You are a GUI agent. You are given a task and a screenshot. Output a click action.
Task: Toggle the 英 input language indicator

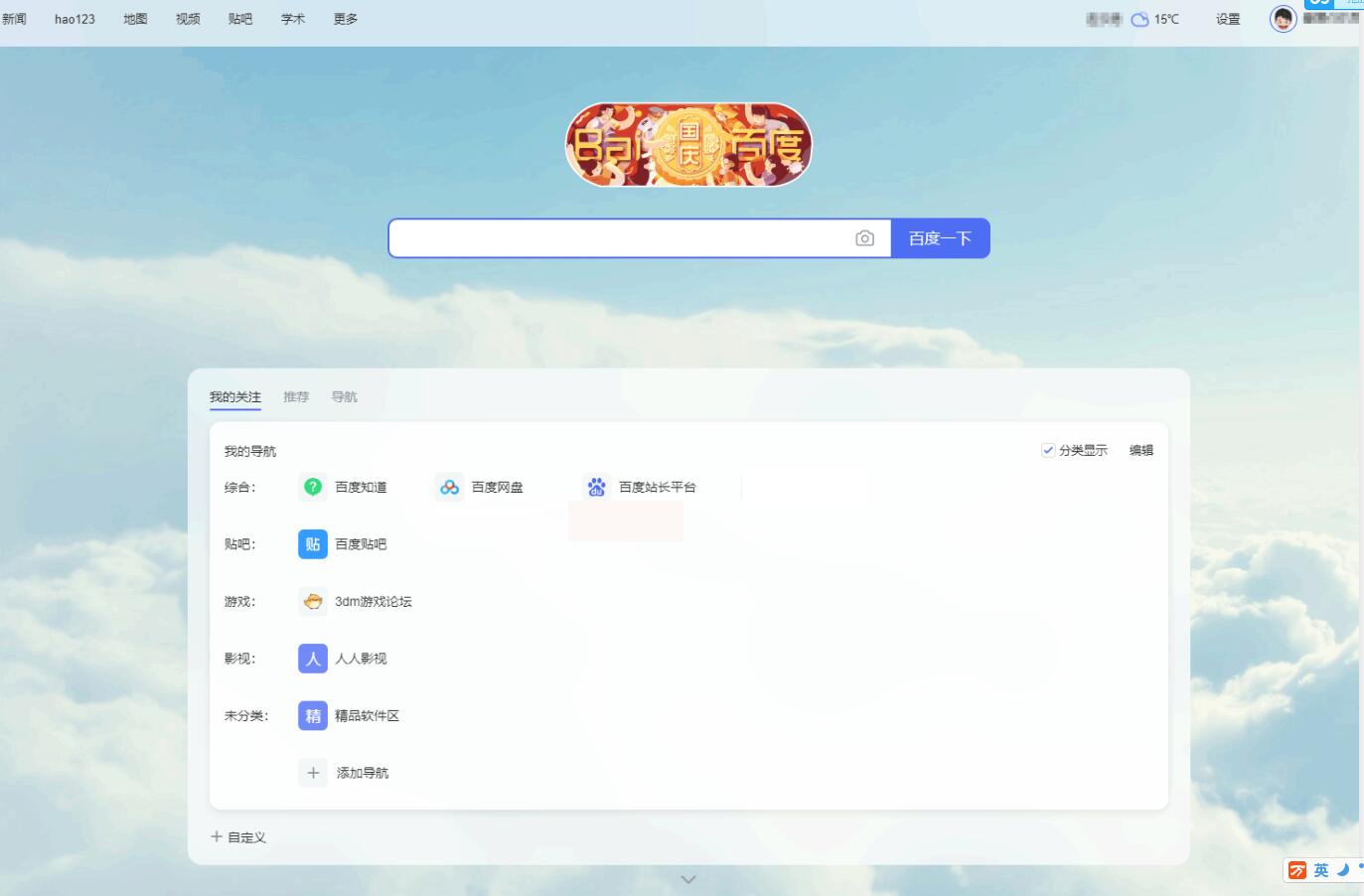click(1321, 870)
